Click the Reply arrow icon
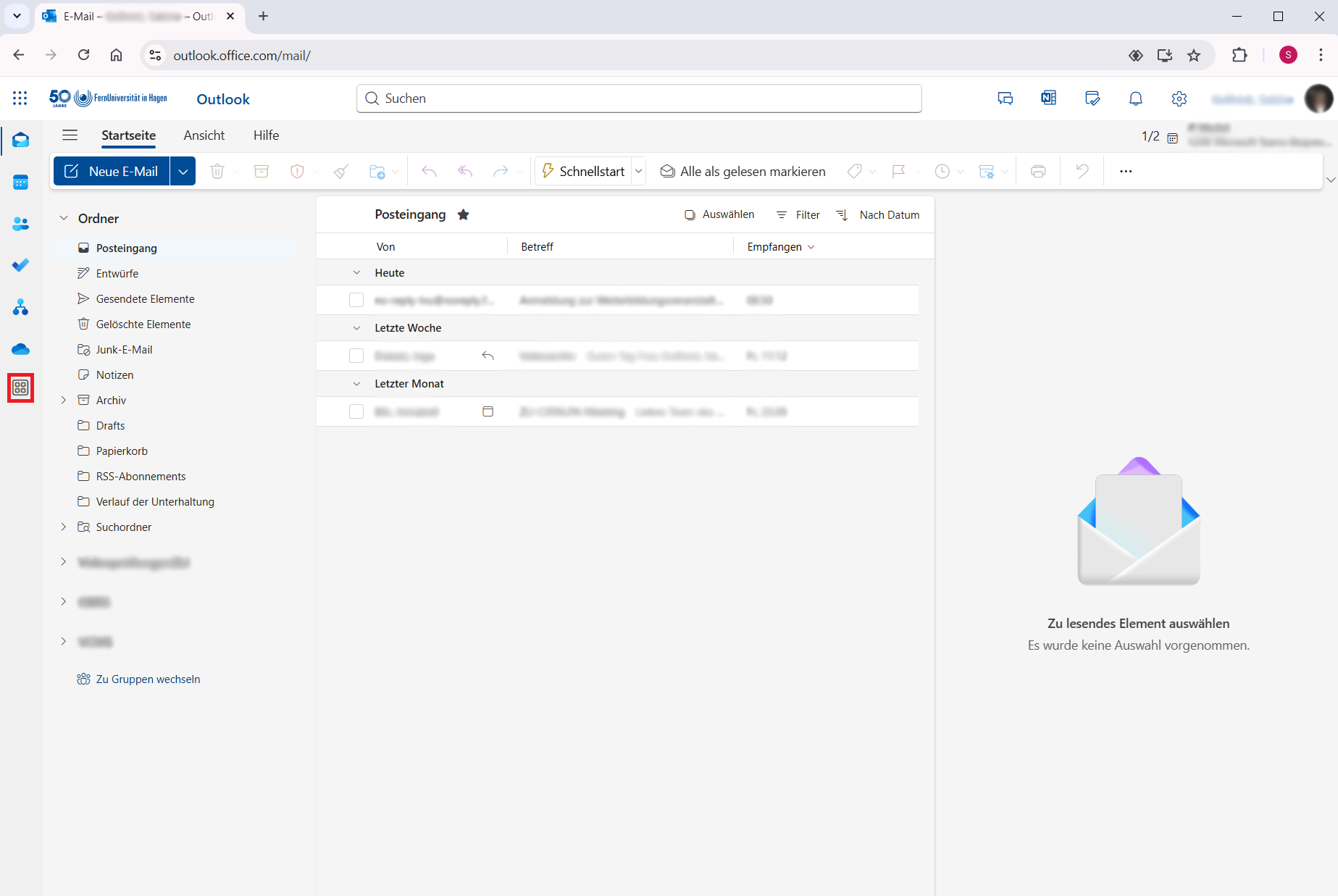 (429, 172)
